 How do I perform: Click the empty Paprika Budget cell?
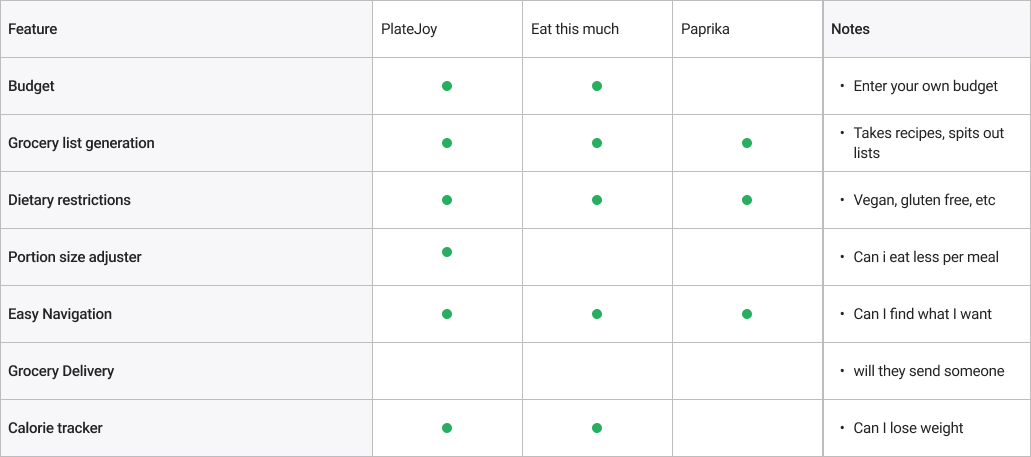tap(748, 86)
